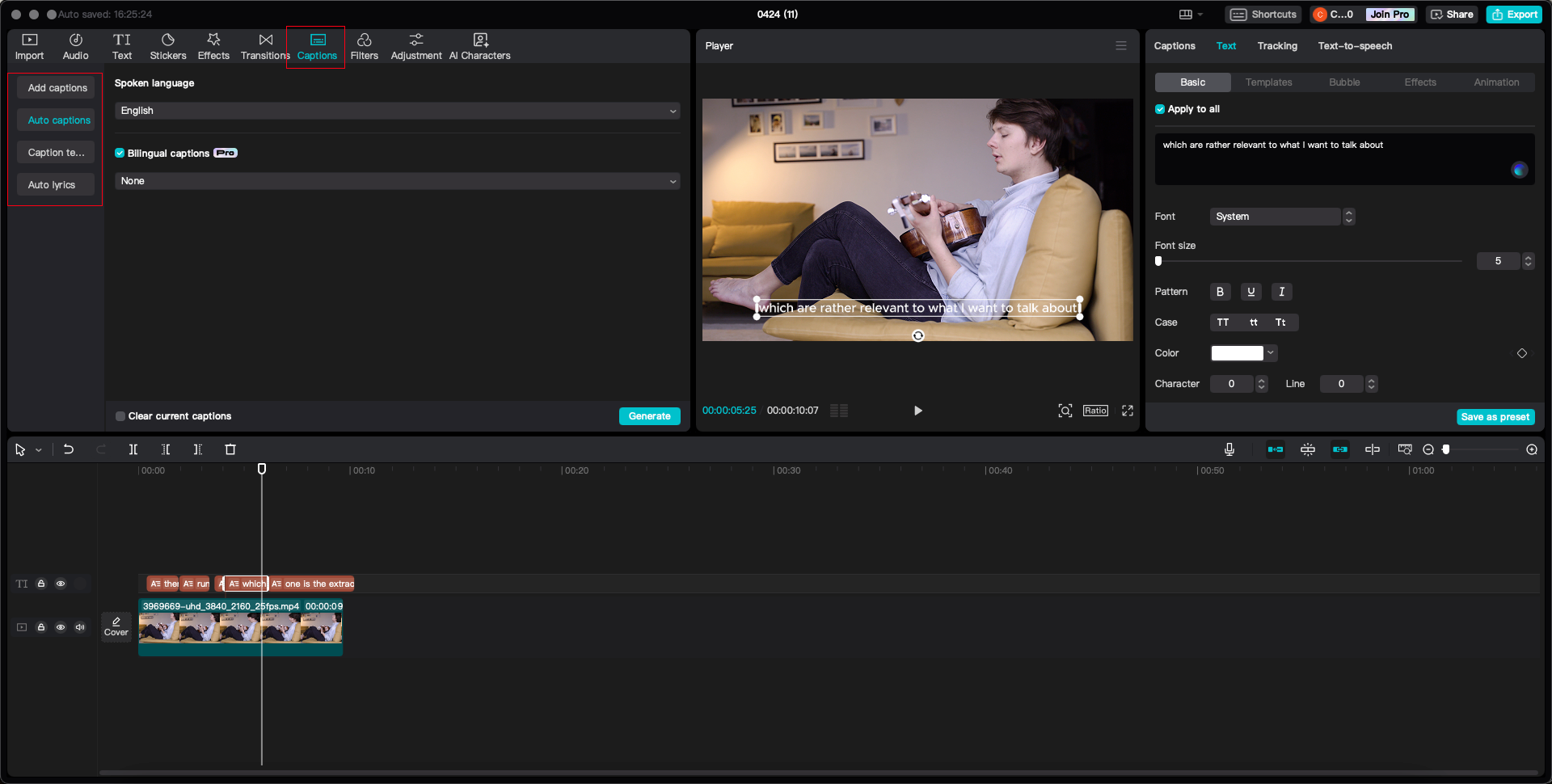Image resolution: width=1552 pixels, height=784 pixels.
Task: Select the Audio panel icon
Action: [x=75, y=46]
